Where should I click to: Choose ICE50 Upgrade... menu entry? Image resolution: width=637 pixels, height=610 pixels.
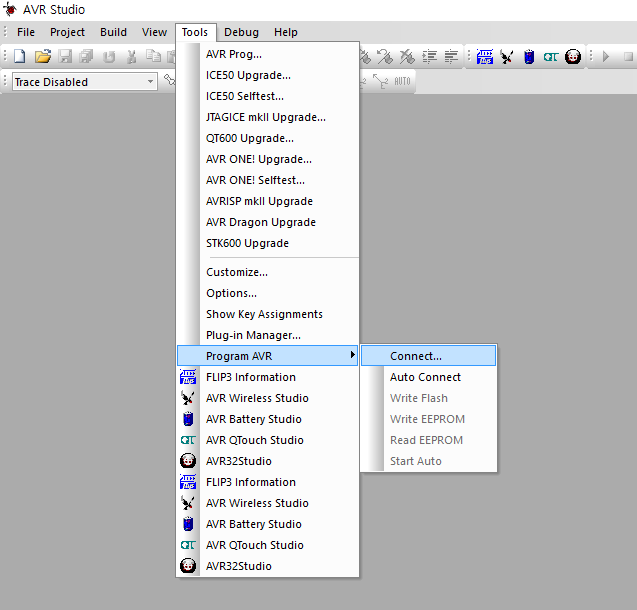click(267, 75)
